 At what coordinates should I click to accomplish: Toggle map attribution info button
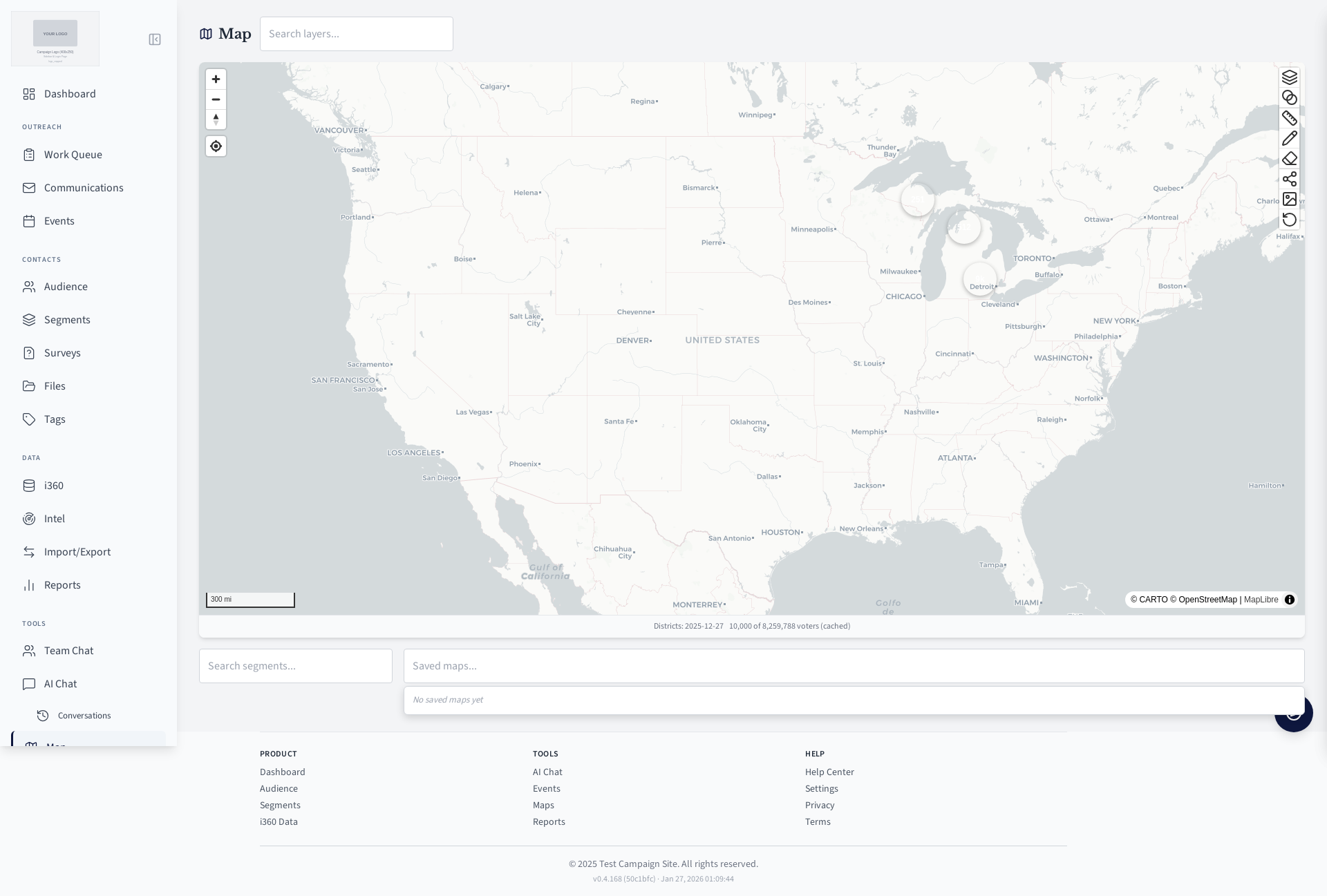[1289, 600]
